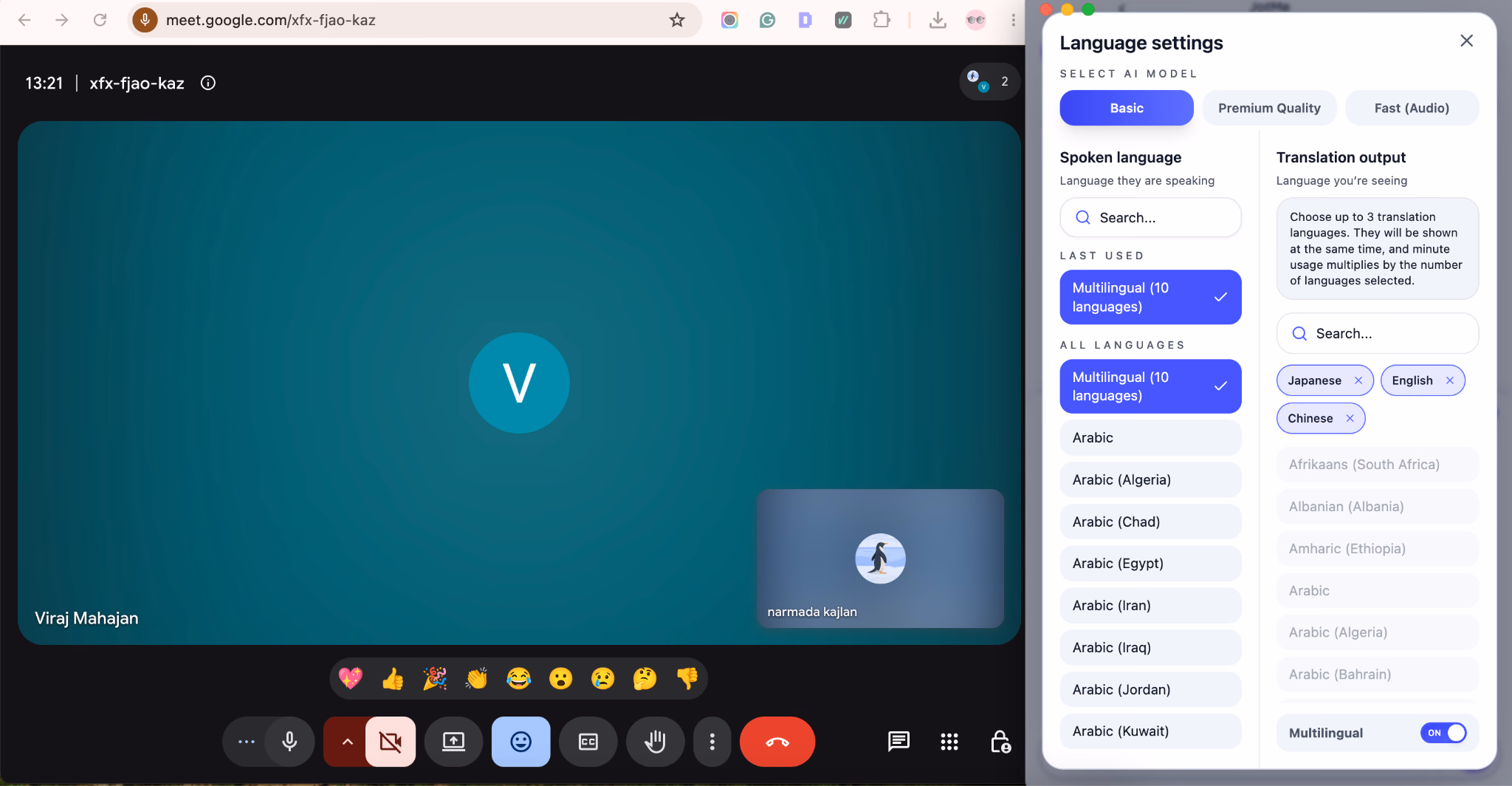Go forward in browser history
The height and width of the screenshot is (786, 1512).
coord(62,20)
